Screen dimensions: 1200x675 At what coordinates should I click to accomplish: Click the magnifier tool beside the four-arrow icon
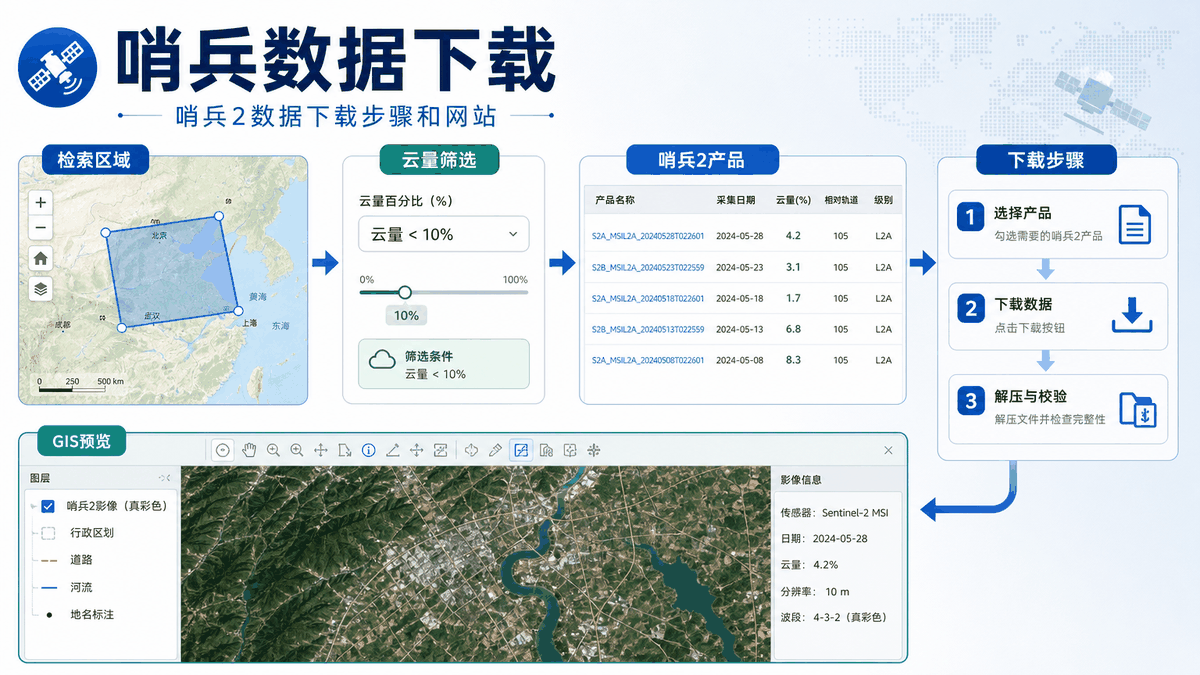[x=297, y=451]
